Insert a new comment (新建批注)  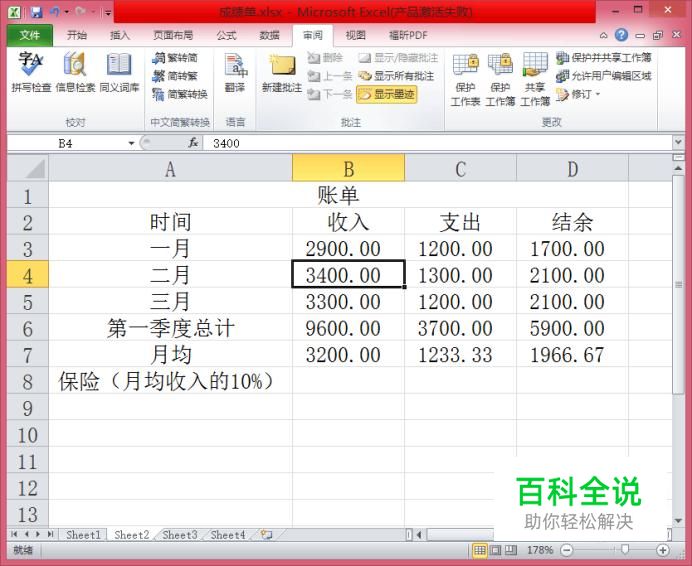(282, 72)
